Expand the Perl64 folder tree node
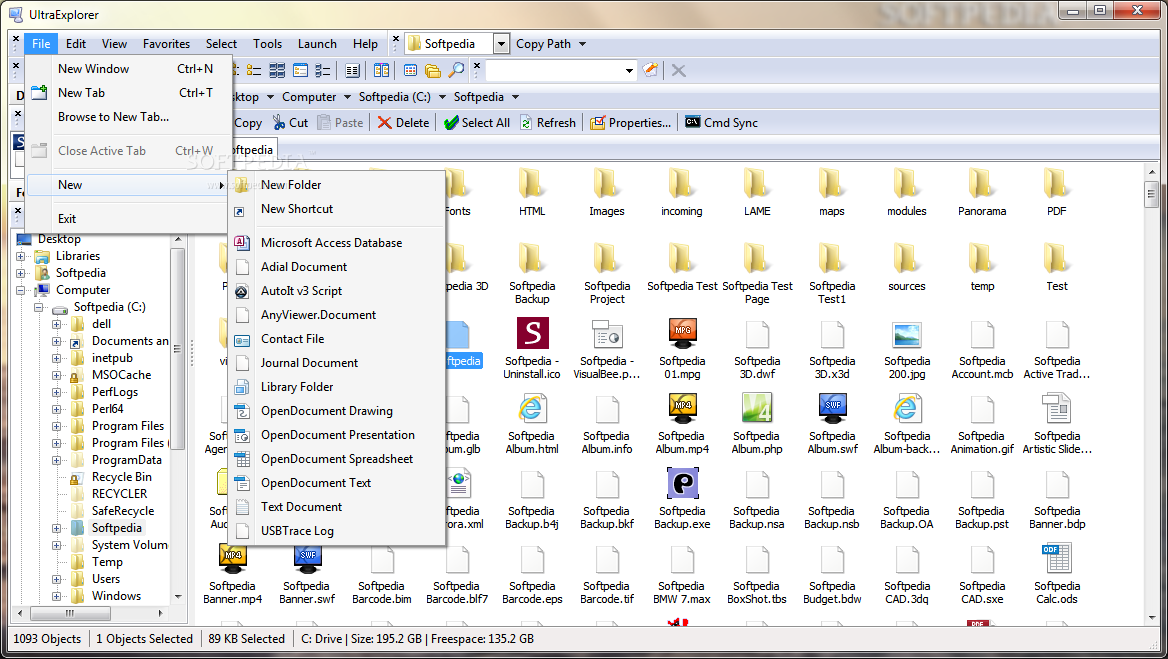 (57, 410)
